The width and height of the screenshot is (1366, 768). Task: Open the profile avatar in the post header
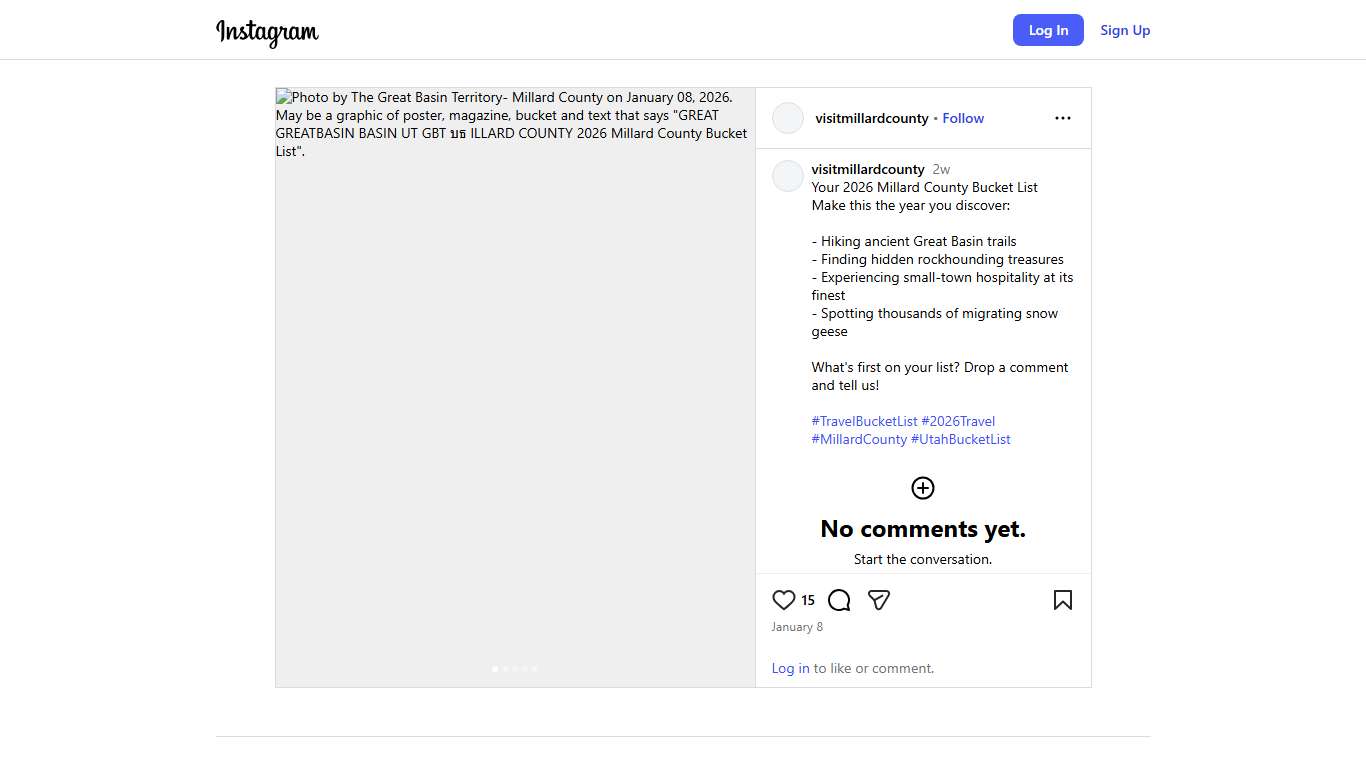(788, 118)
